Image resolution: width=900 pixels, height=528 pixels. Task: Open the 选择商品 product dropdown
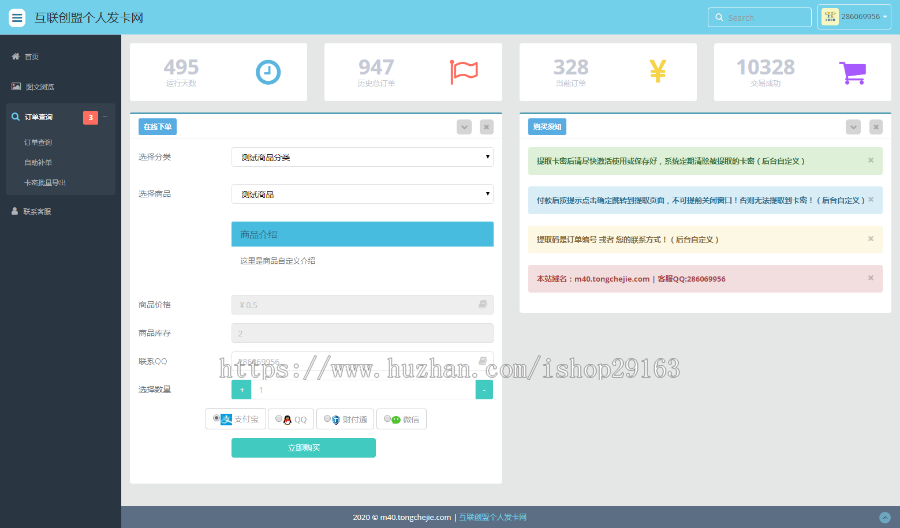(x=362, y=194)
